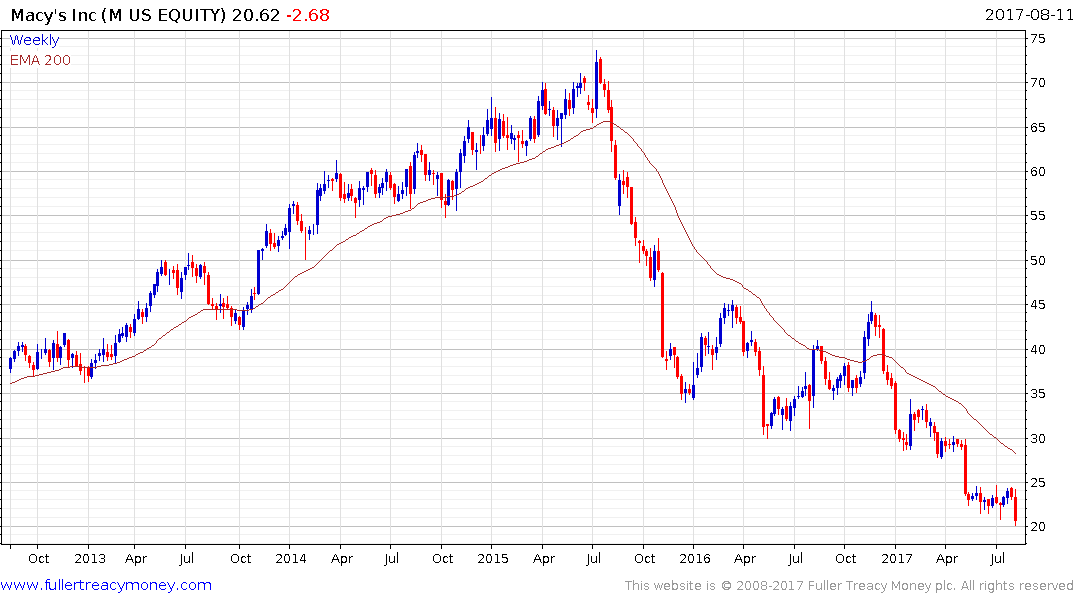
Task: Click the 70 price axis label
Action: coord(1038,83)
